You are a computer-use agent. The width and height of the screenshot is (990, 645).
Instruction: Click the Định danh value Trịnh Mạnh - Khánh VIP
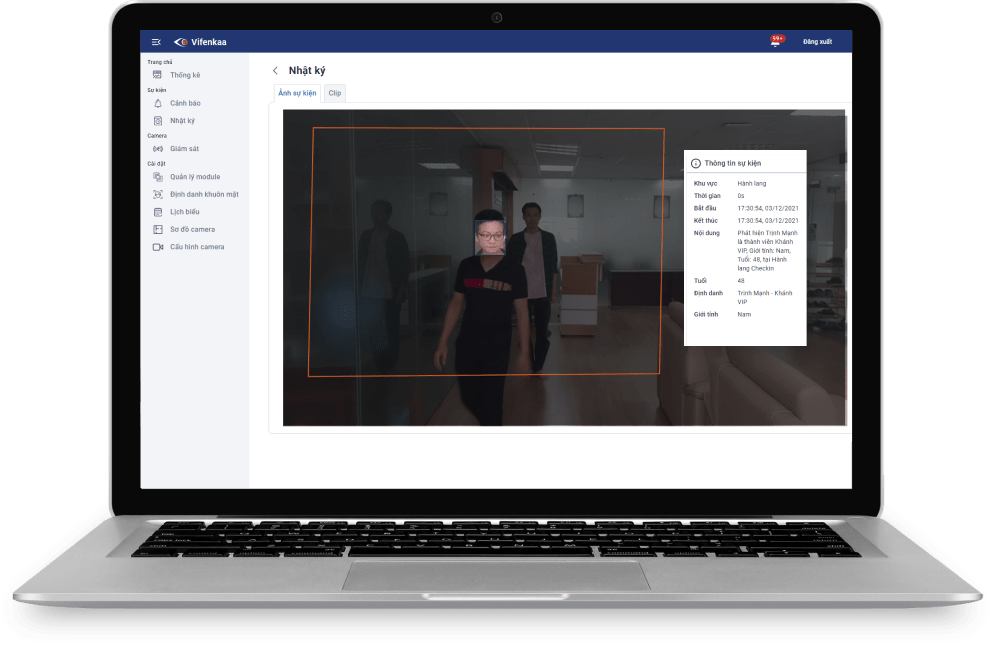pos(764,297)
